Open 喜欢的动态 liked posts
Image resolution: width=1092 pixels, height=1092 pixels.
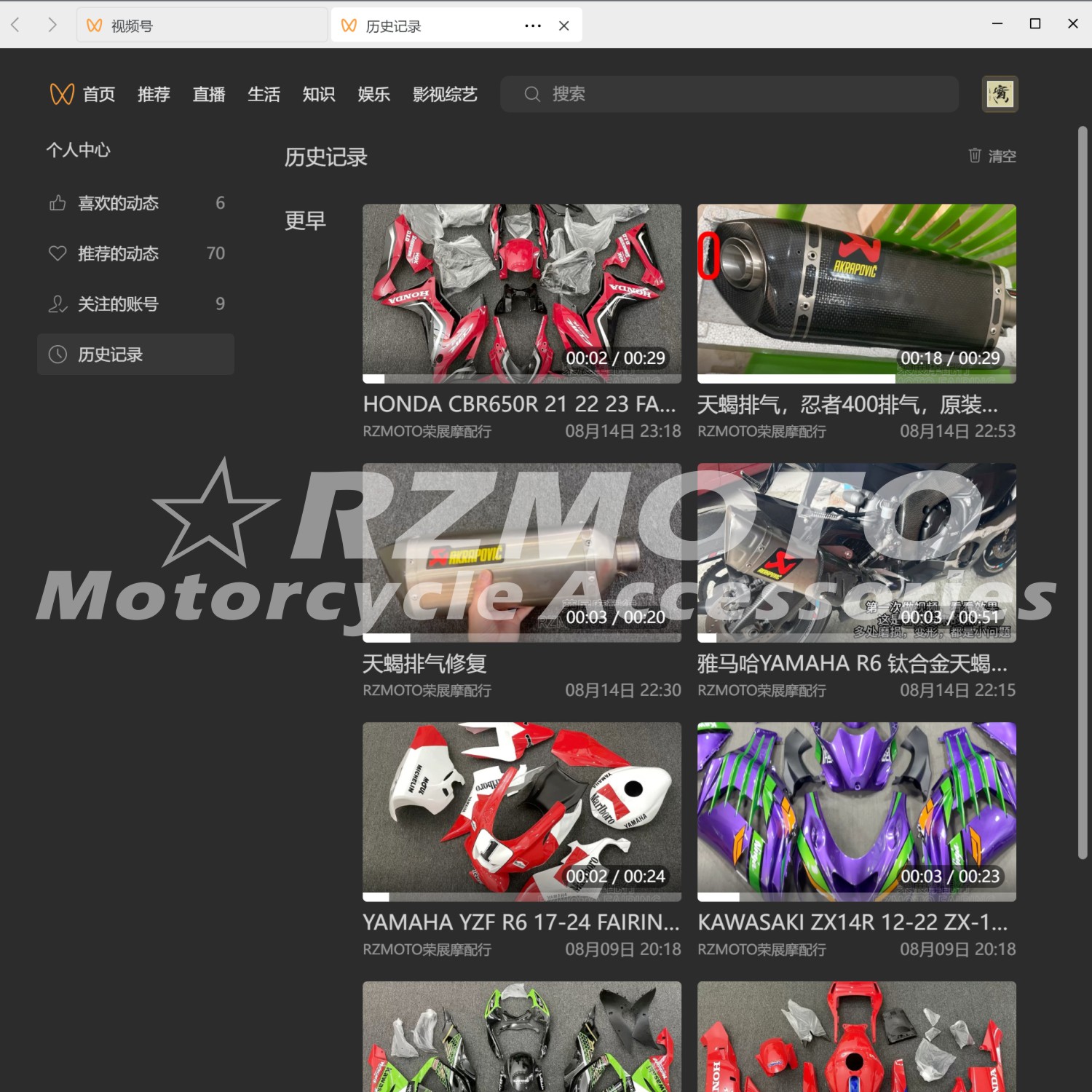tap(136, 203)
